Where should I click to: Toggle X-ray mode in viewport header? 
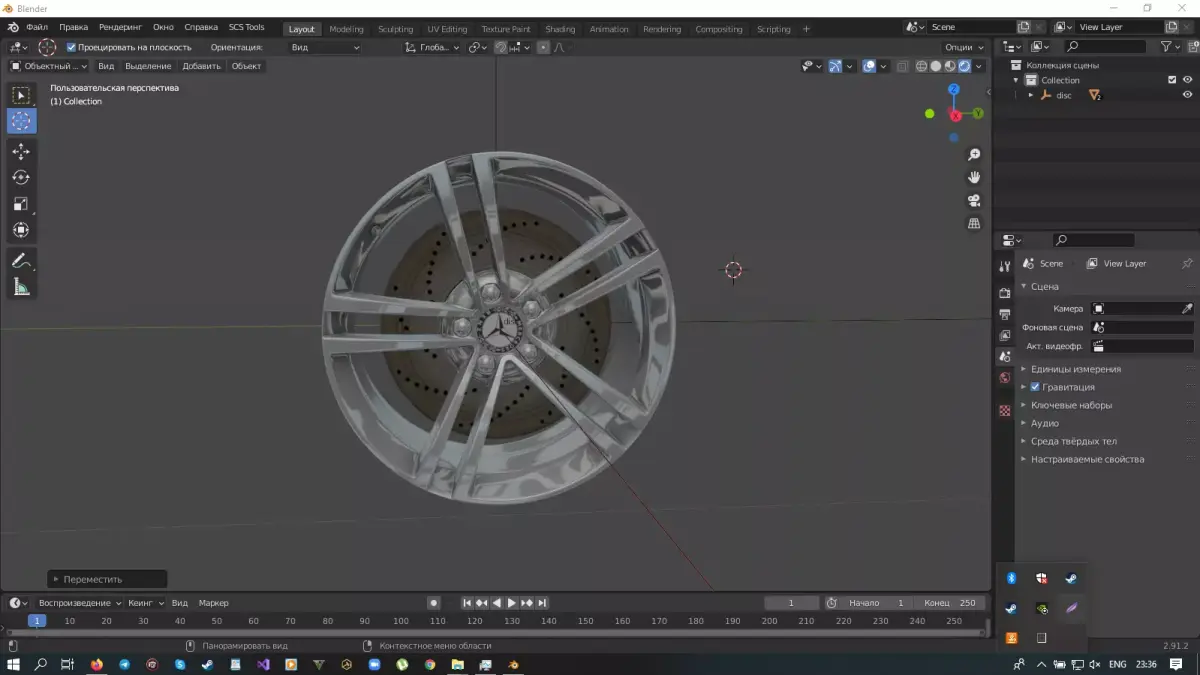[902, 66]
